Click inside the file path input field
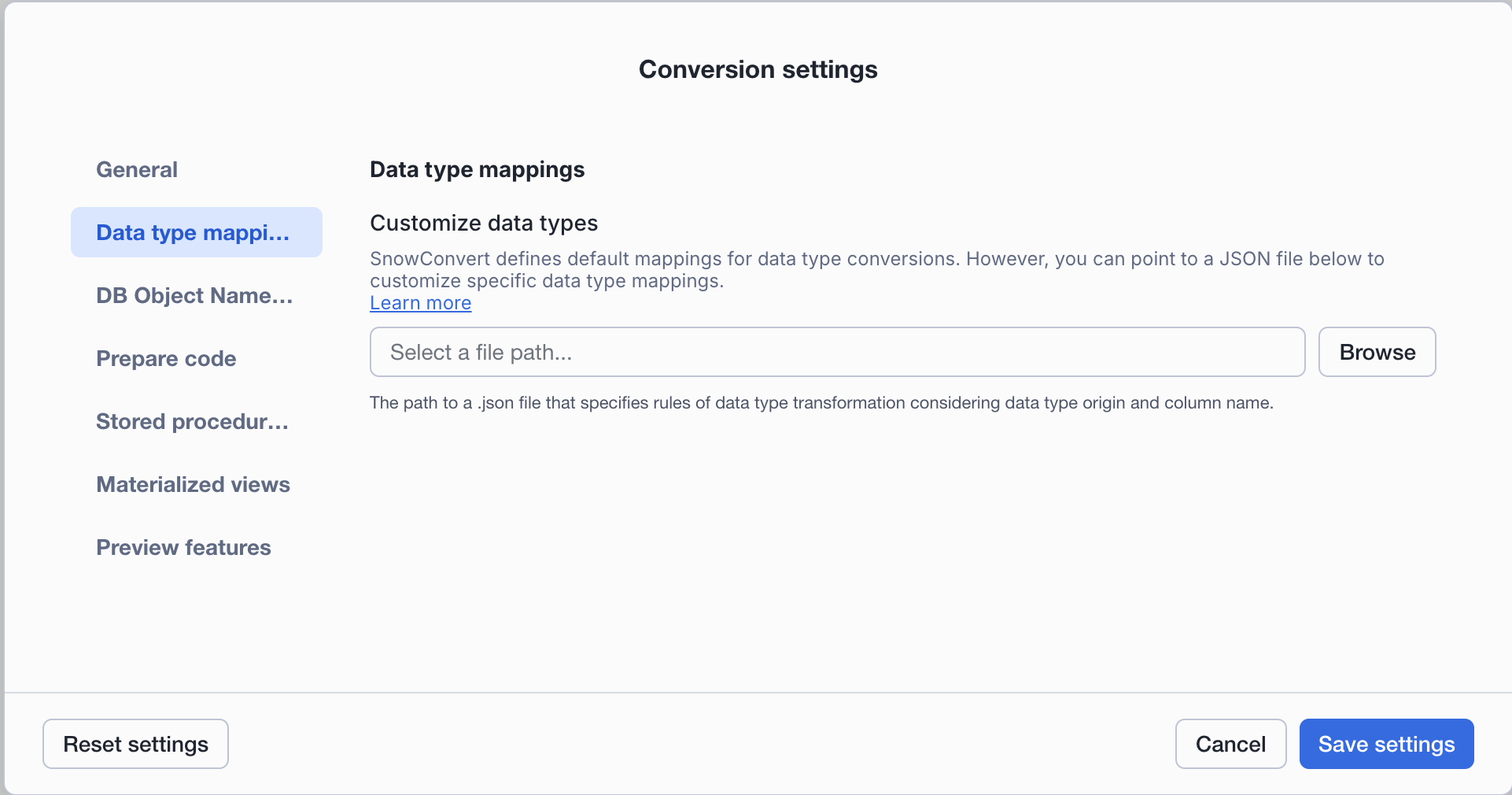Viewport: 1512px width, 795px height. pos(836,352)
